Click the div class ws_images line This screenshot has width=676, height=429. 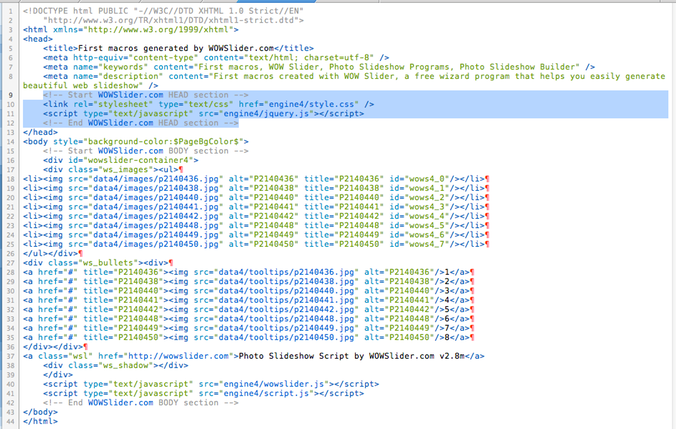pos(113,170)
